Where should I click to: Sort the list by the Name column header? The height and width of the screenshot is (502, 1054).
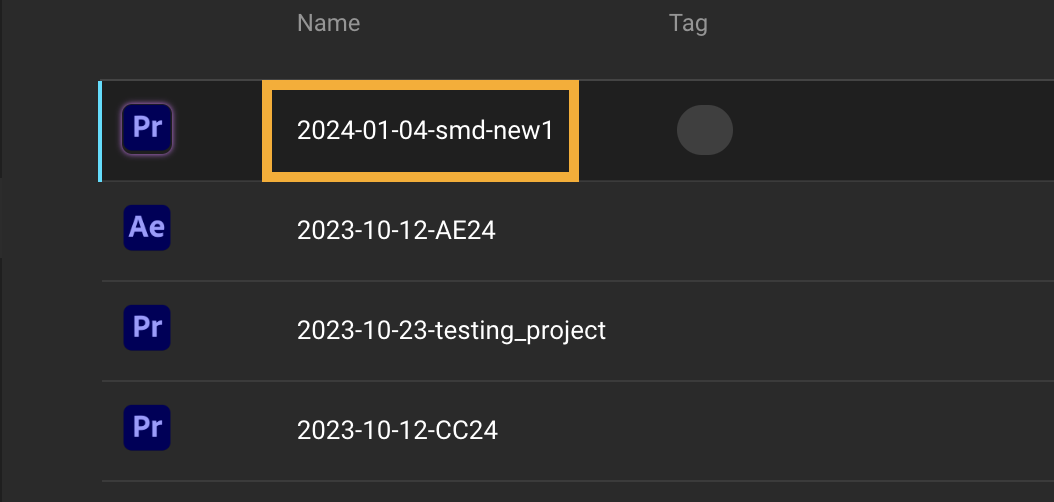click(x=328, y=23)
